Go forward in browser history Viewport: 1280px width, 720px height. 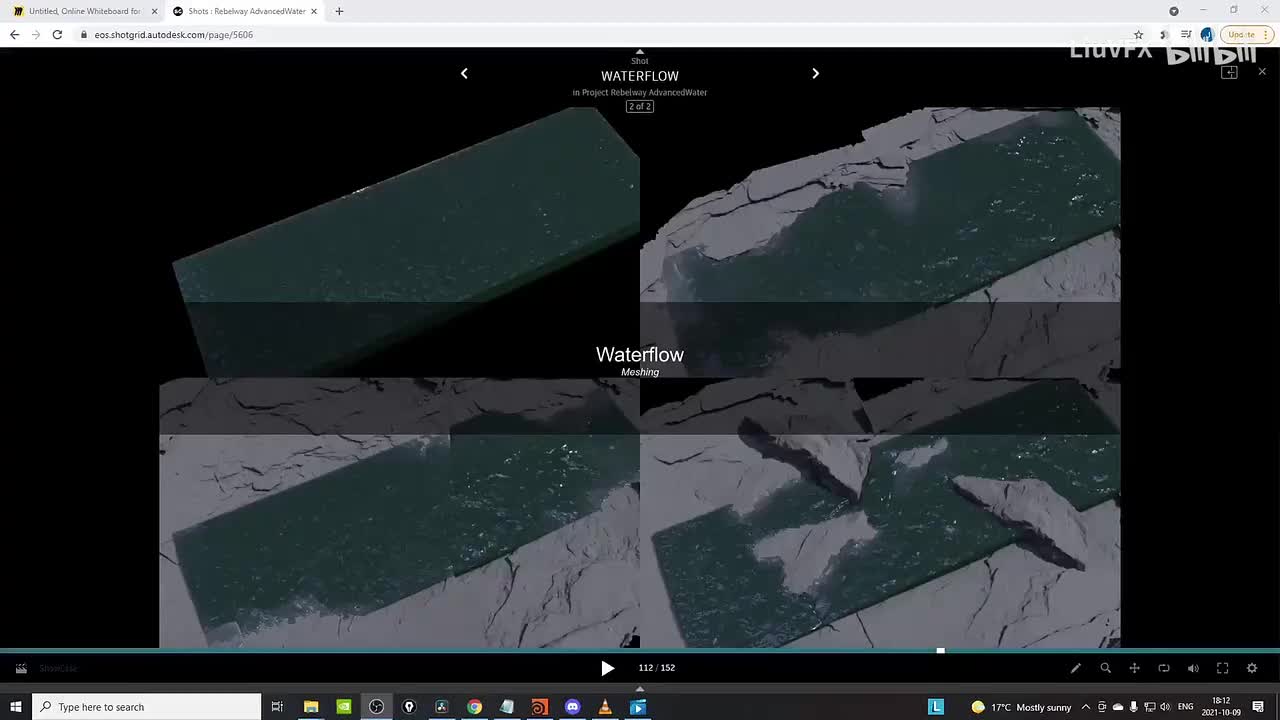point(36,35)
